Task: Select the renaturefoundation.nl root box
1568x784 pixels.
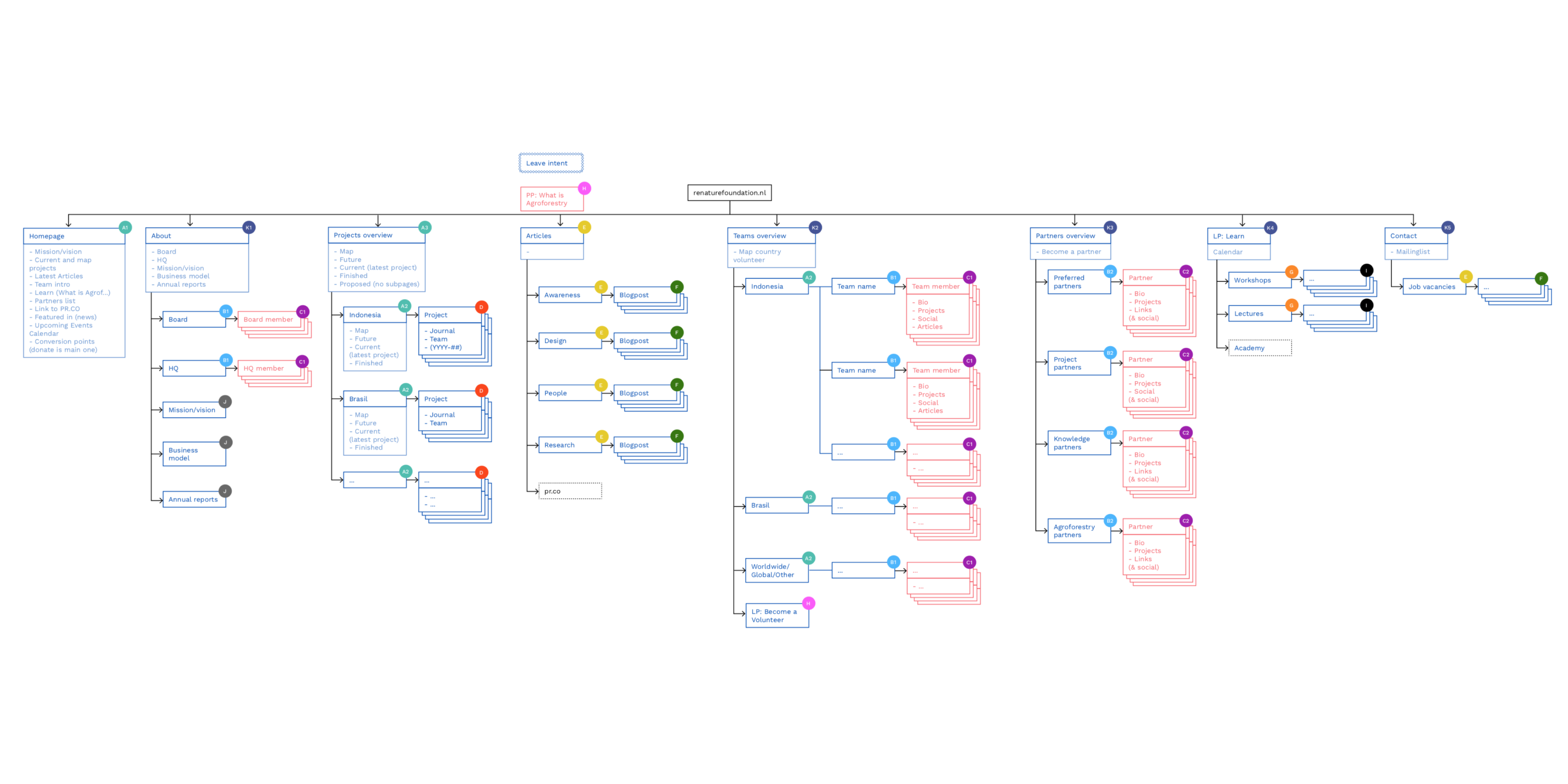Action: pyautogui.click(x=729, y=193)
